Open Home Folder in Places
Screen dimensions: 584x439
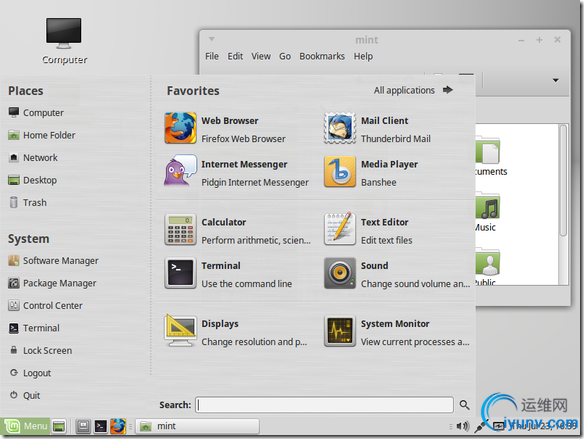42,135
